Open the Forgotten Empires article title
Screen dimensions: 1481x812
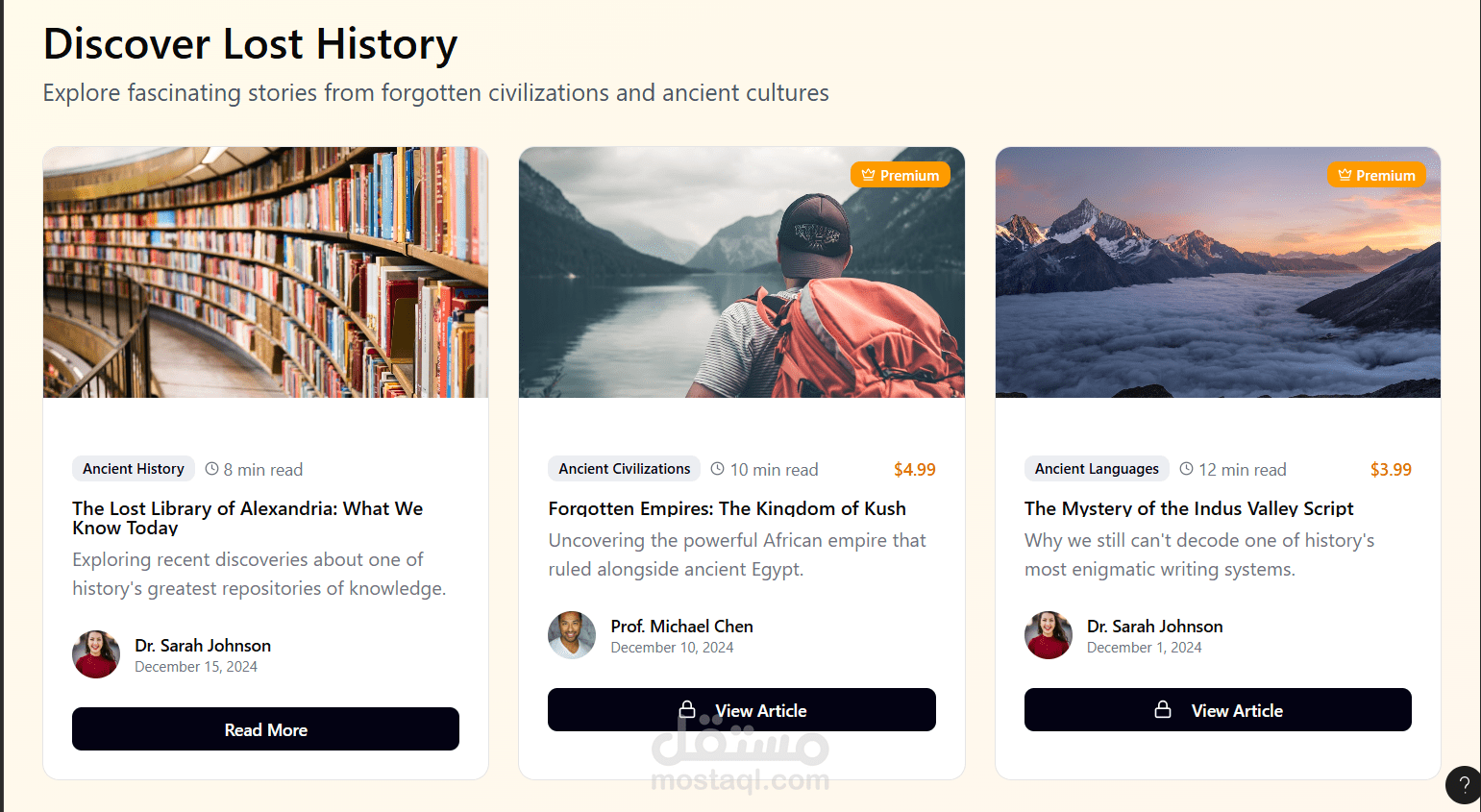(727, 508)
